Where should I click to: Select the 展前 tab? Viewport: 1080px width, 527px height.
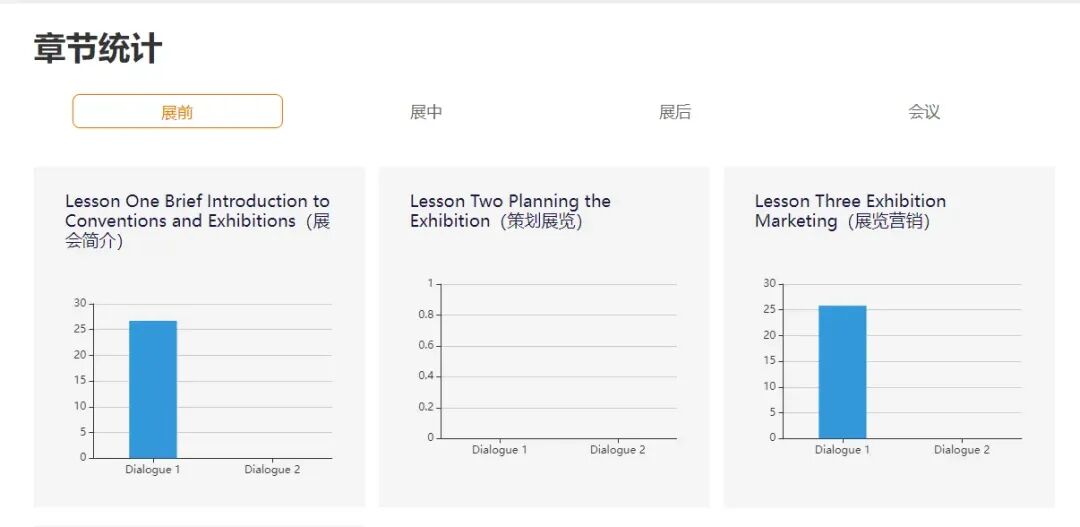coord(177,112)
